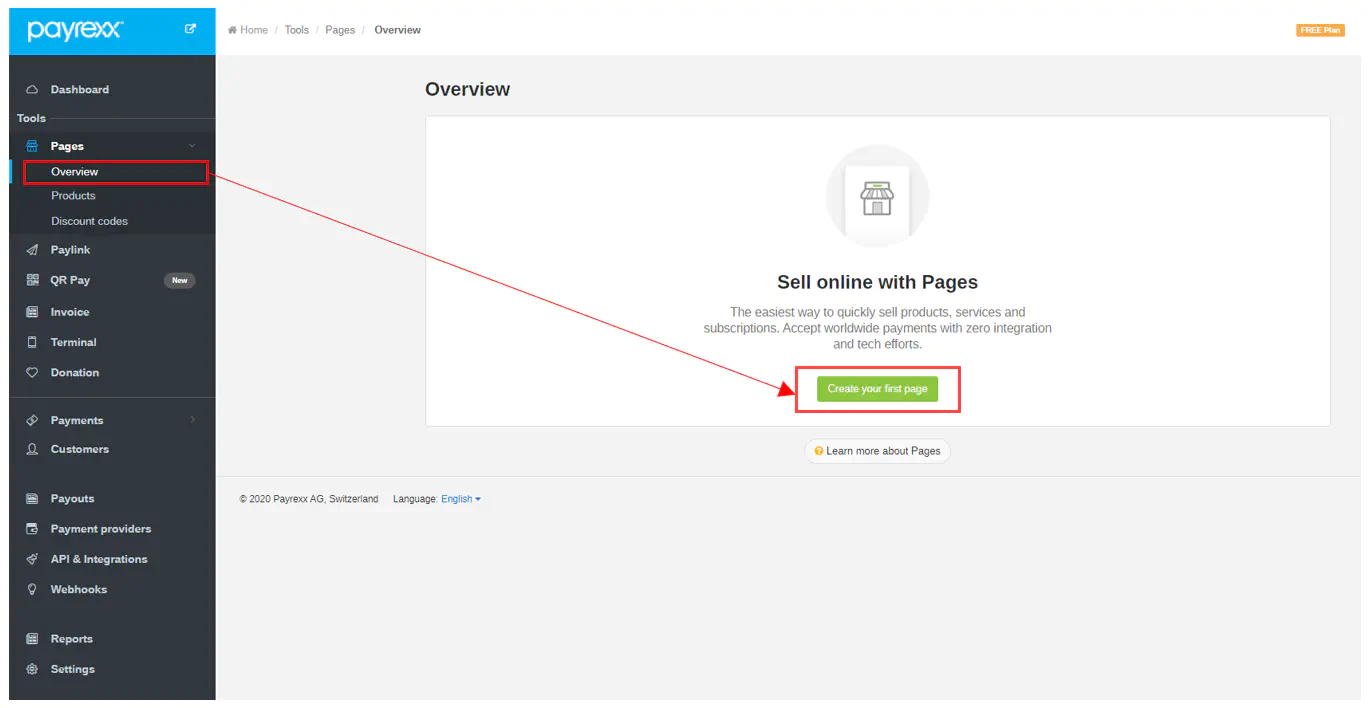Click the FREE Plan badge
Viewport: 1371px width, 708px height.
(1319, 30)
